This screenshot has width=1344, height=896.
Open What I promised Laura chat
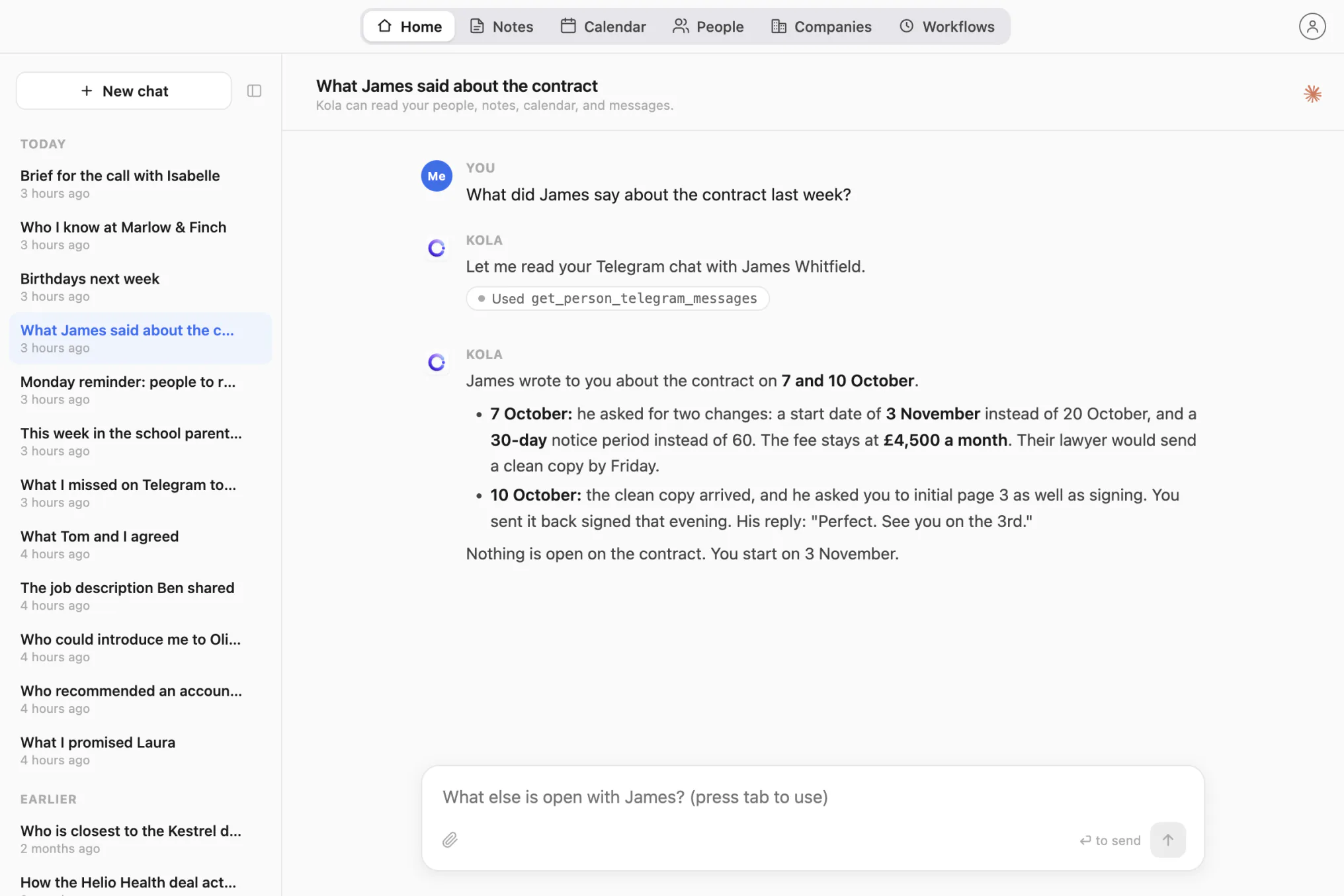(140, 751)
